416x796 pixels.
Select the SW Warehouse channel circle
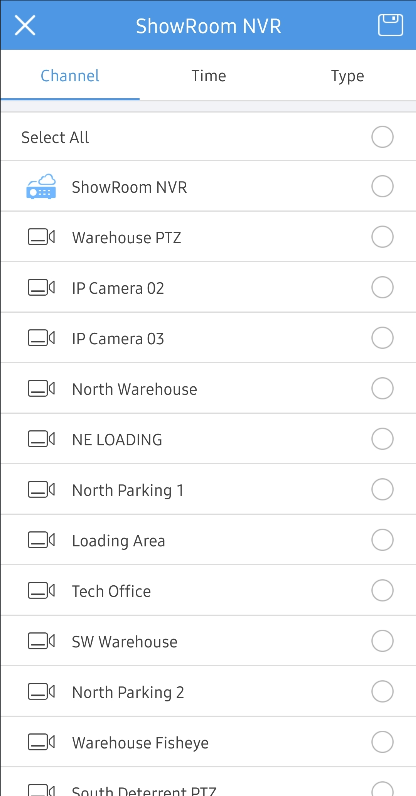(382, 641)
